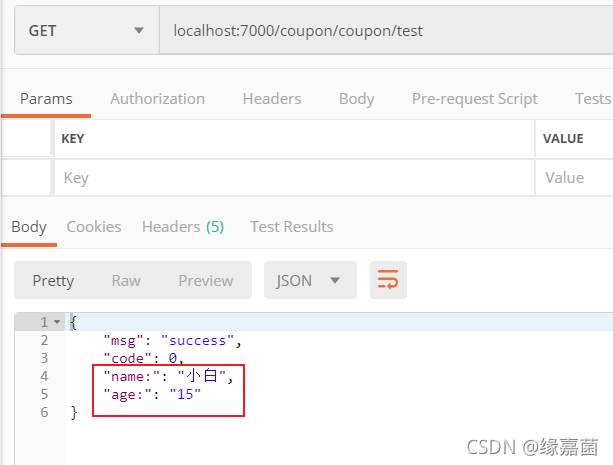Open the response Headers (5) tab
613x465 pixels.
(x=183, y=227)
